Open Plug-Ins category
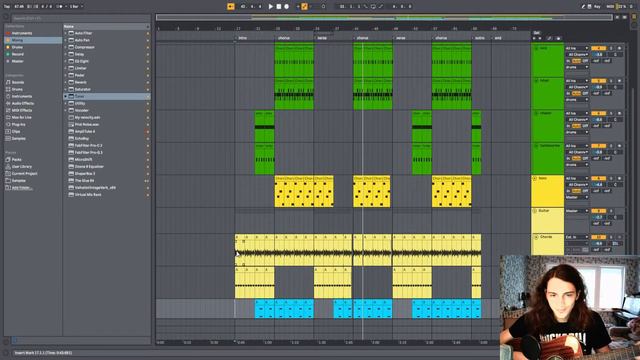The height and width of the screenshot is (360, 640). click(18, 124)
